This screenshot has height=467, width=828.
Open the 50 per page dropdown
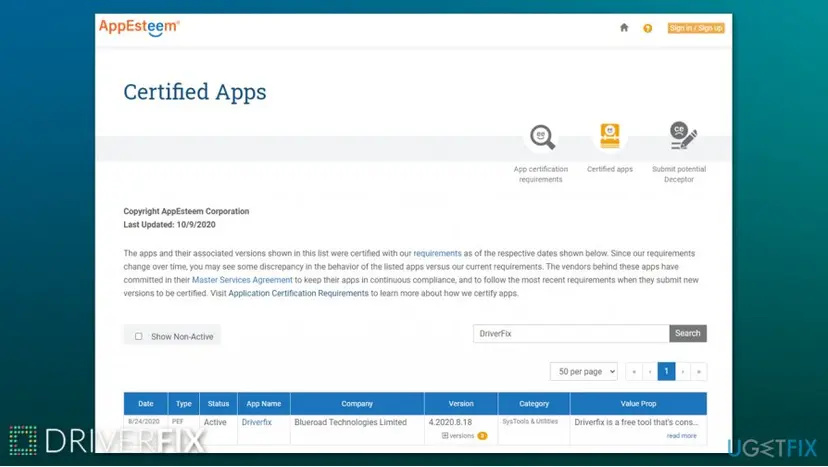pos(584,371)
